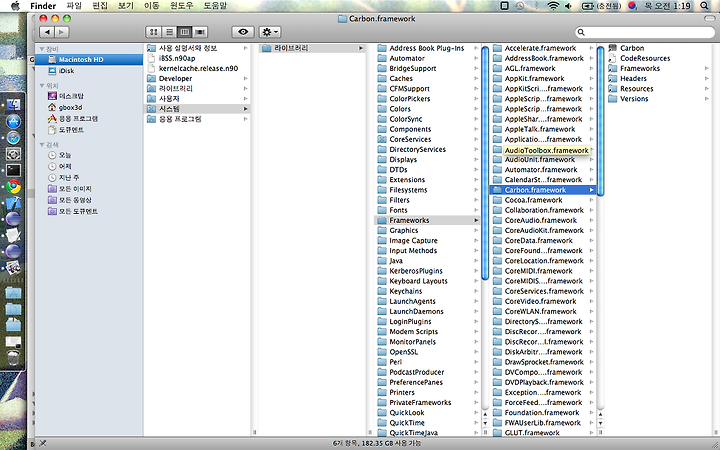
Task: Select Foundation.framework
Action: point(543,413)
